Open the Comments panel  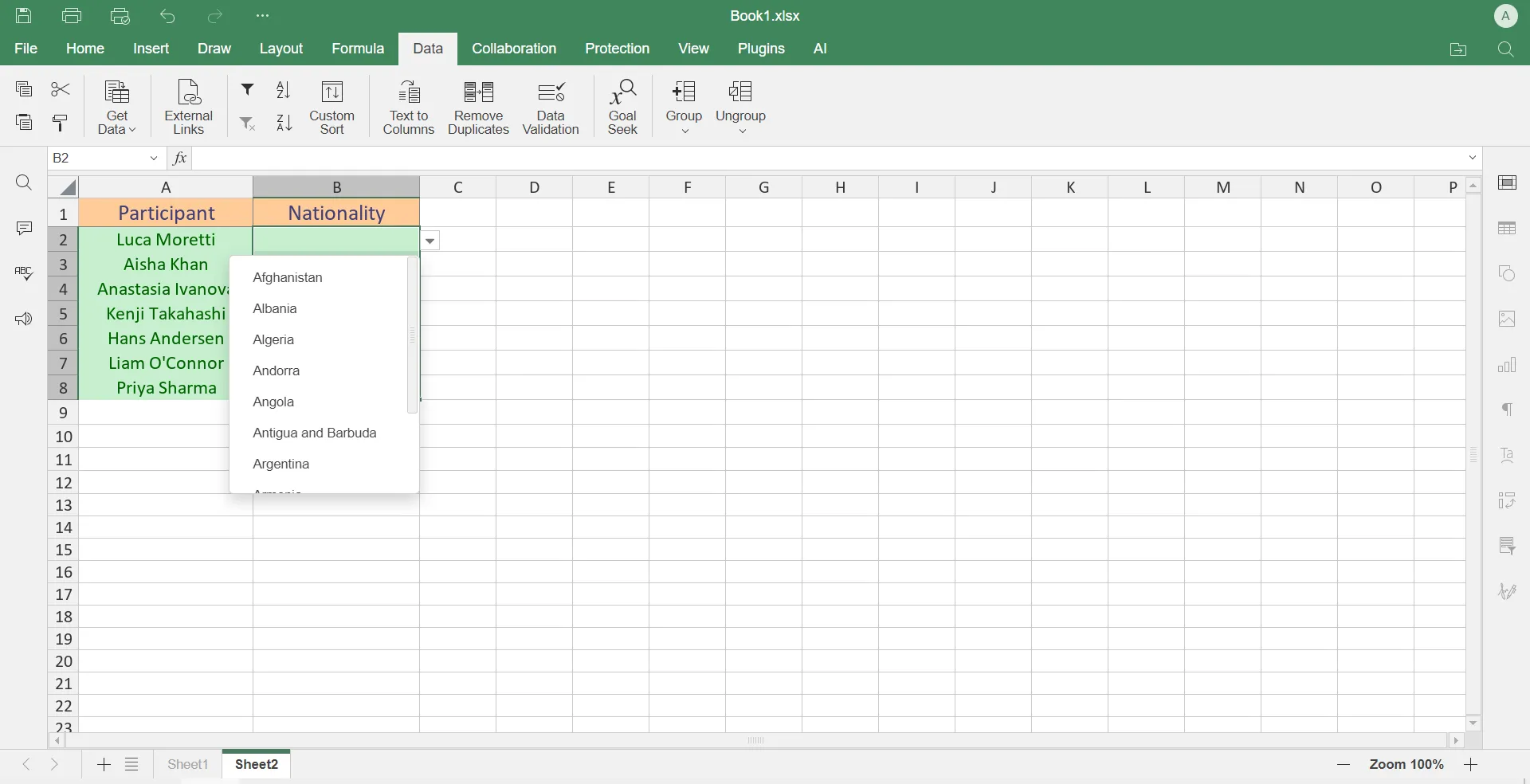24,228
